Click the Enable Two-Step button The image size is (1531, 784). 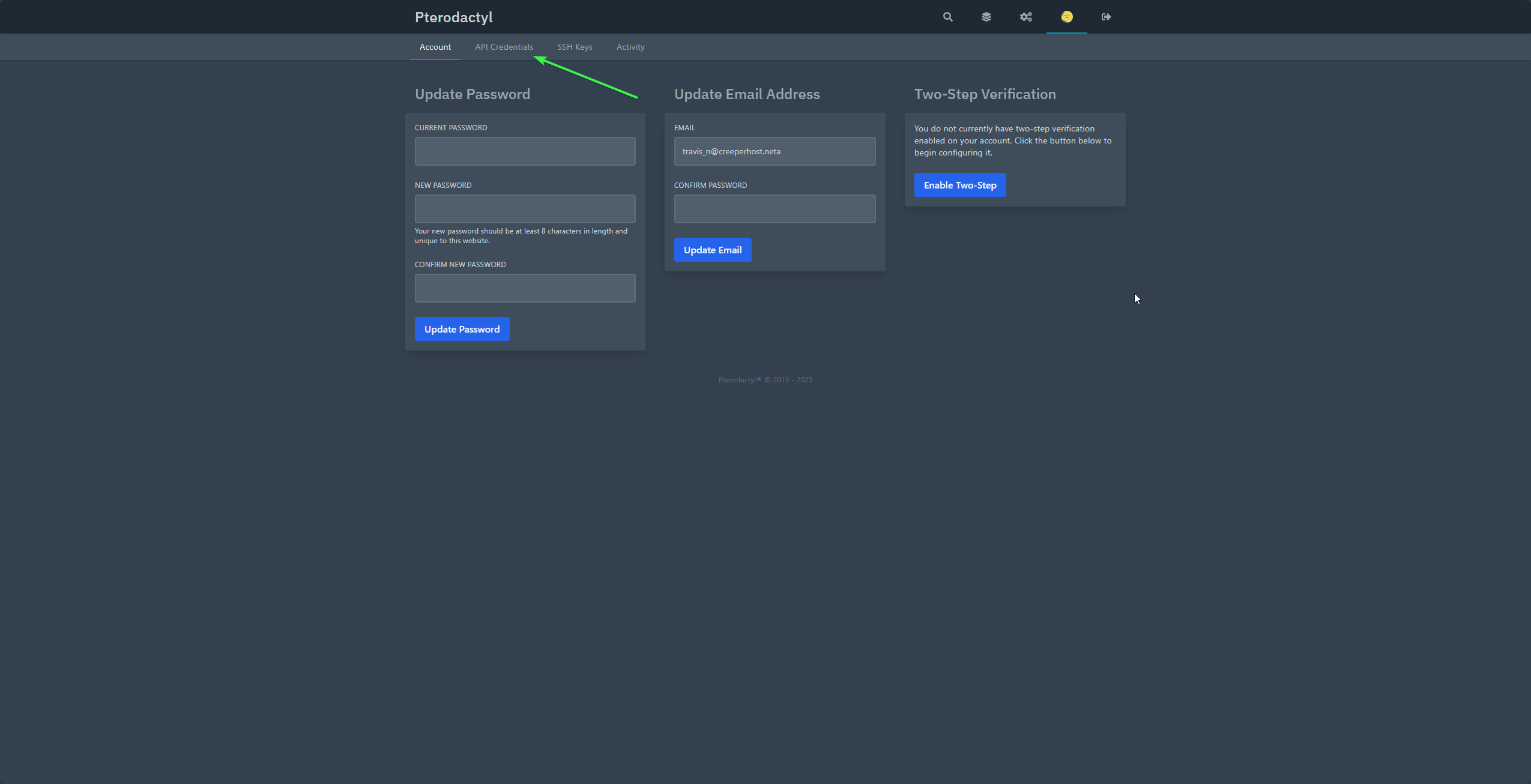click(x=960, y=185)
